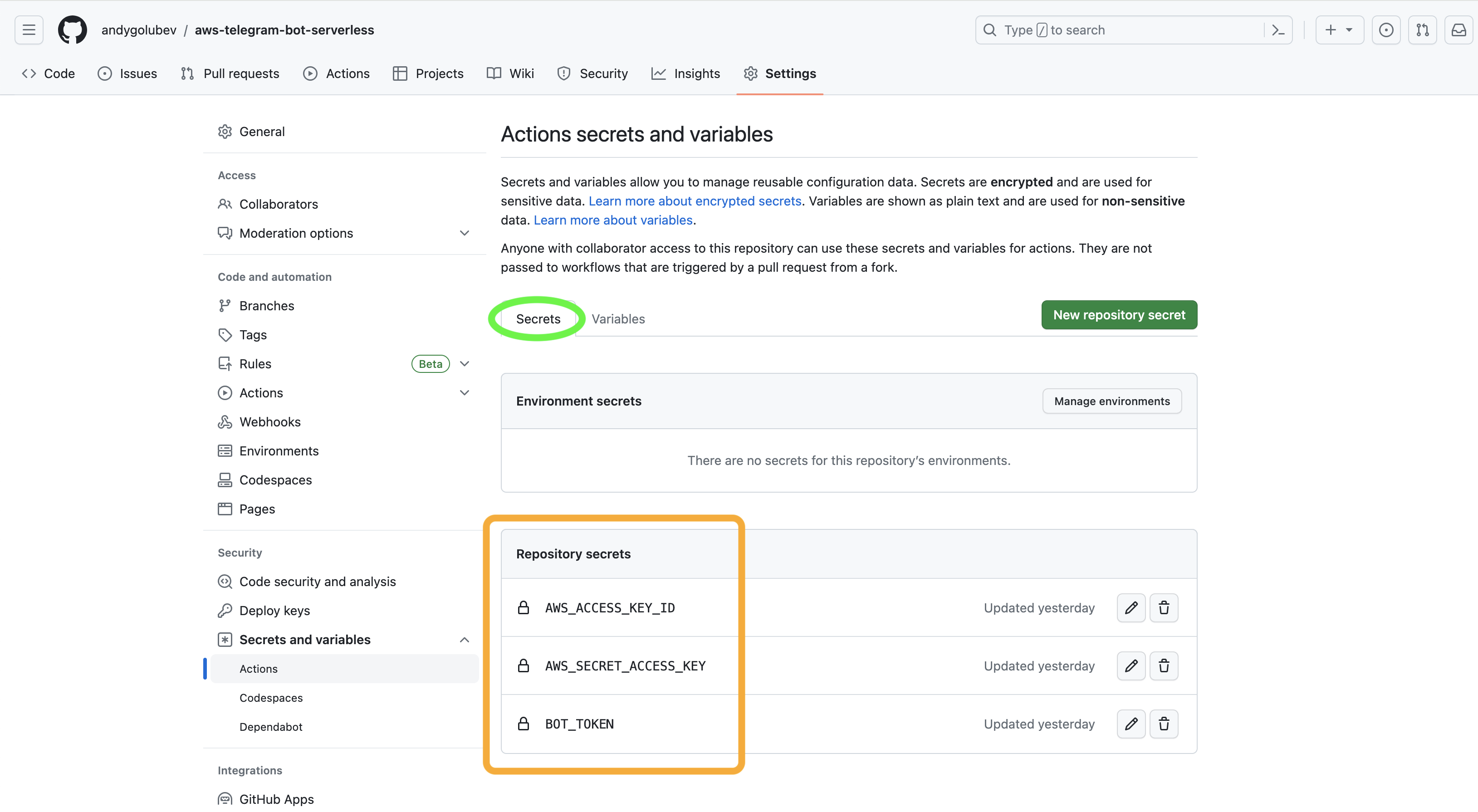The width and height of the screenshot is (1478, 812).
Task: Open the command palette icon
Action: click(x=1278, y=30)
